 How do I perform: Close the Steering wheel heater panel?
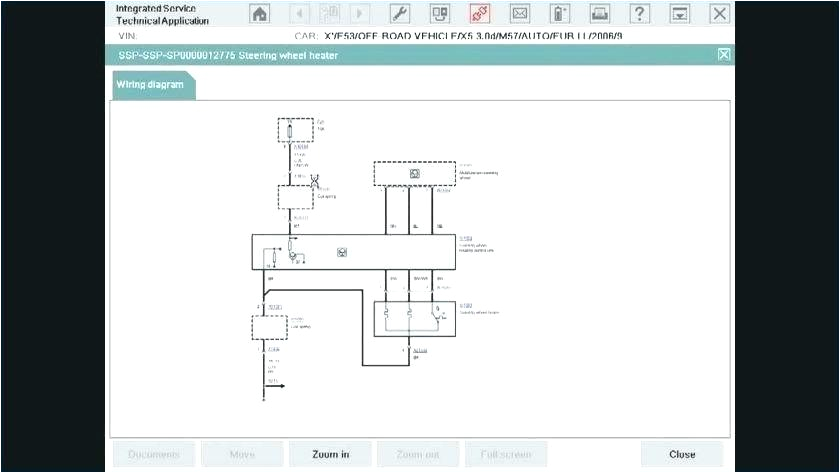[724, 54]
